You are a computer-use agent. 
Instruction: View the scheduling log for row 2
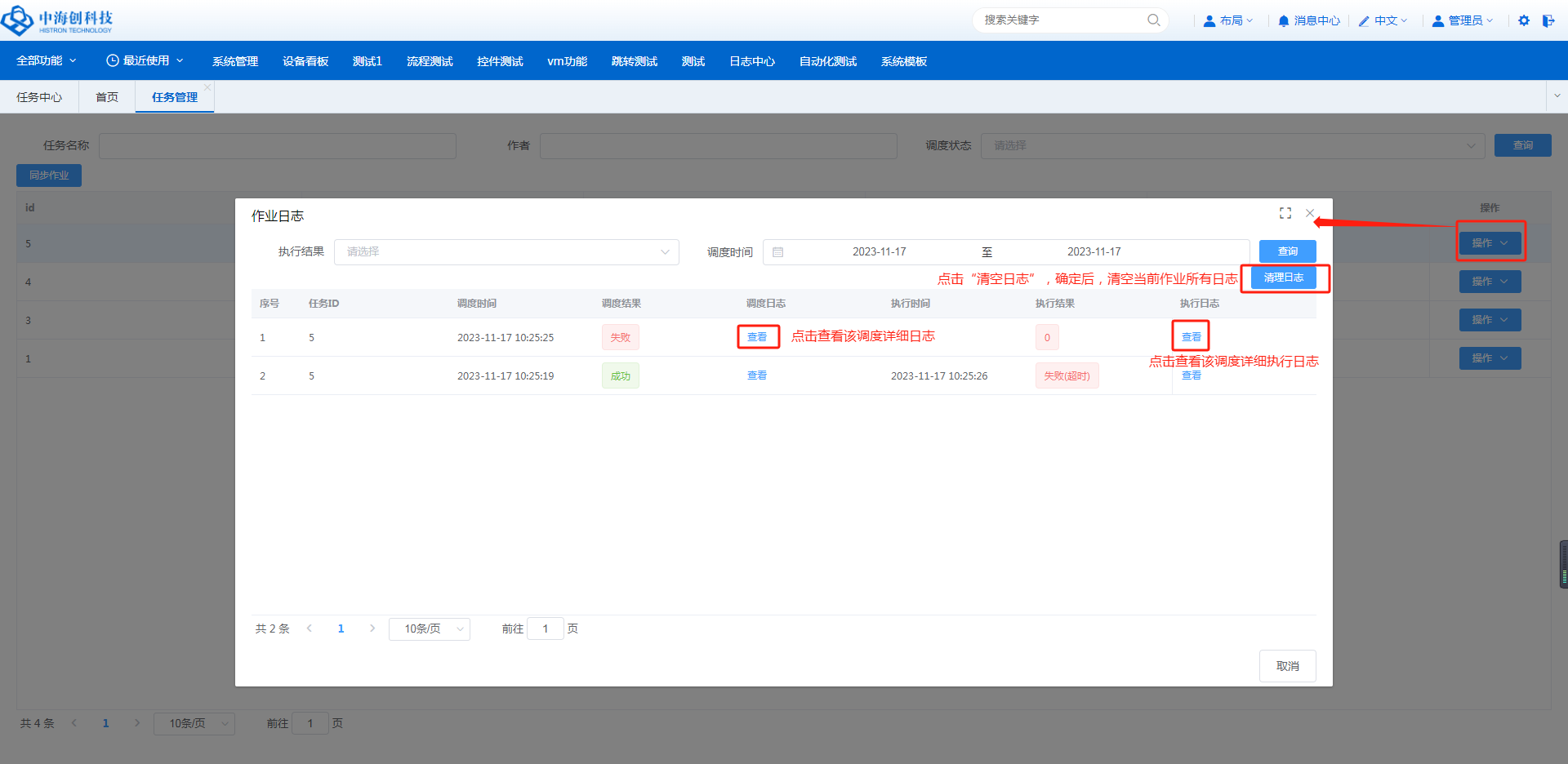pos(757,375)
